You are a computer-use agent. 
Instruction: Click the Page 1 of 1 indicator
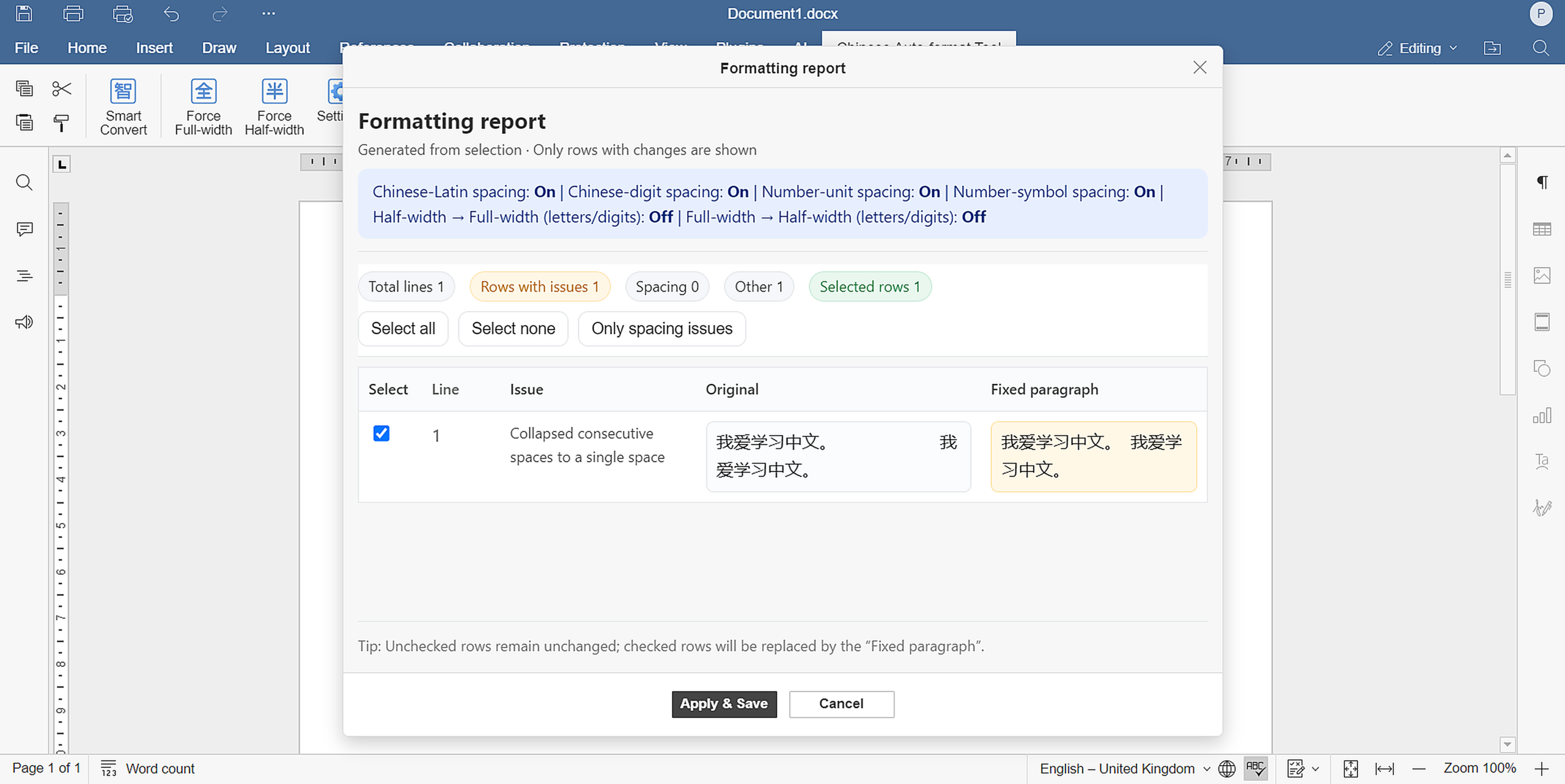coord(46,768)
